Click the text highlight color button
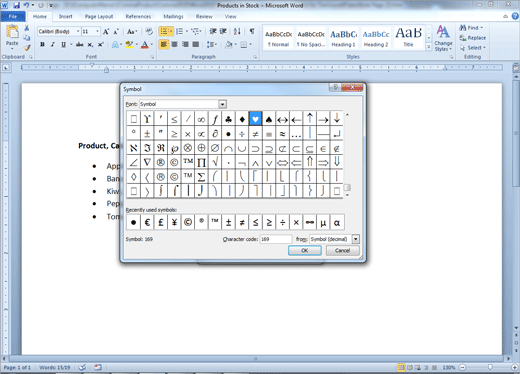This screenshot has height=374, width=520. click(129, 44)
